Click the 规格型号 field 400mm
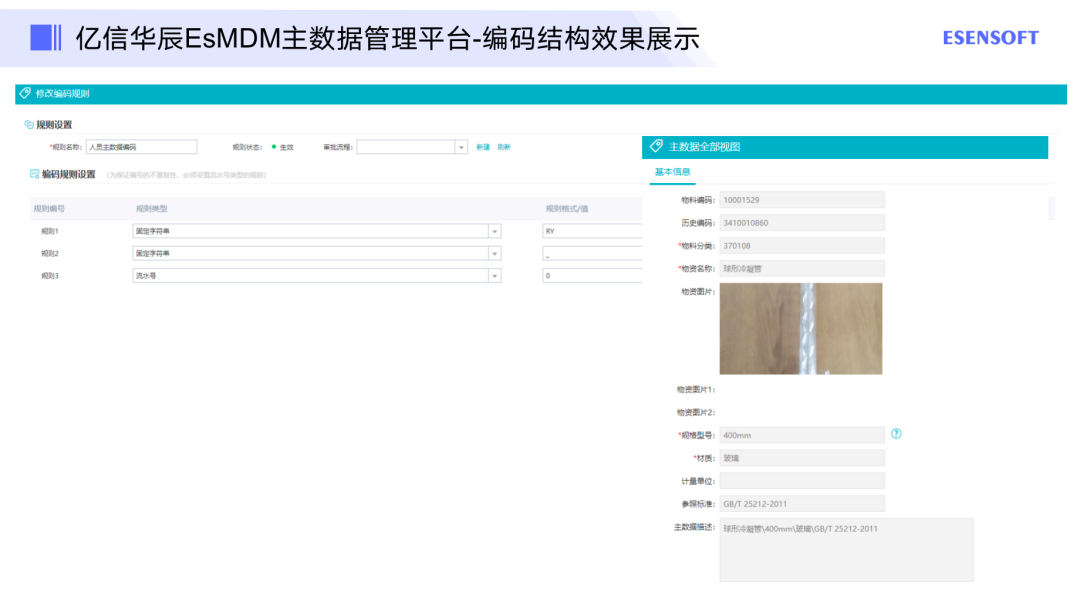Screen dimensions: 1080x590 tap(802, 435)
